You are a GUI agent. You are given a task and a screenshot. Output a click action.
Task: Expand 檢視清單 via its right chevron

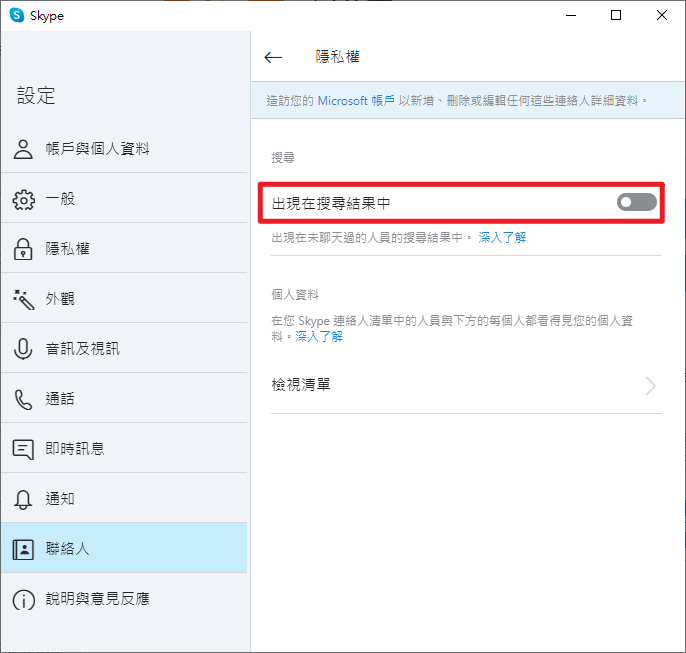point(651,386)
